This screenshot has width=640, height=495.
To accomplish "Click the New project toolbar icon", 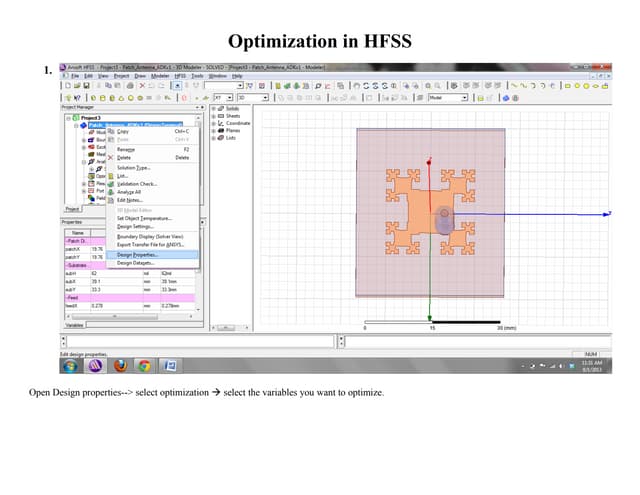I will (x=67, y=87).
